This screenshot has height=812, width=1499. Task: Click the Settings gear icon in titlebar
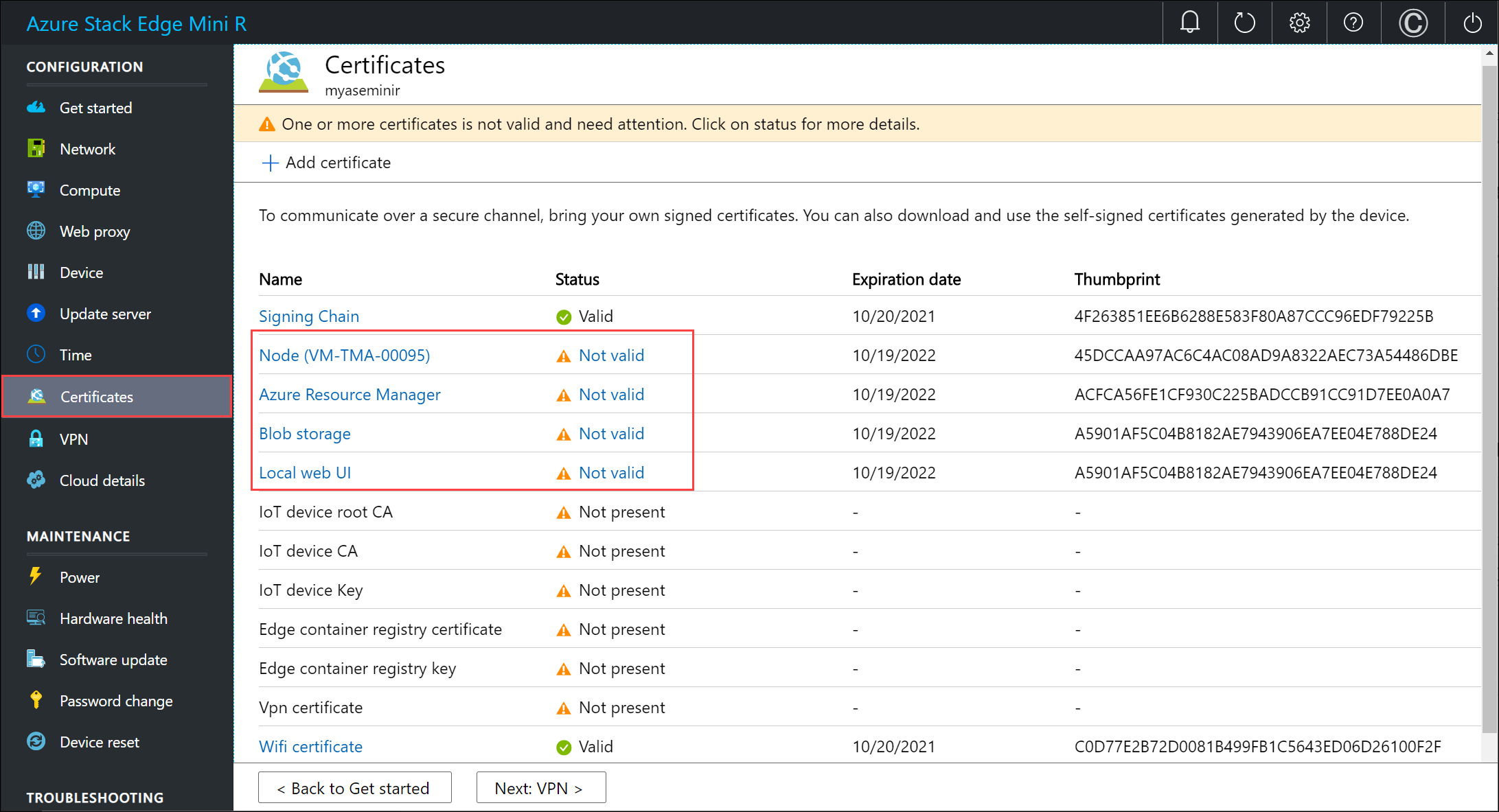pyautogui.click(x=1298, y=22)
